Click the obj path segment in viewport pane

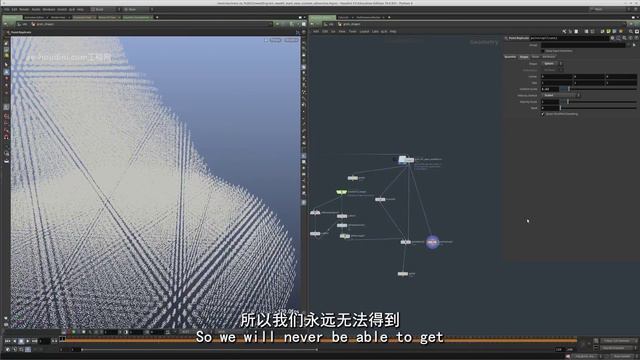pyautogui.click(x=23, y=24)
